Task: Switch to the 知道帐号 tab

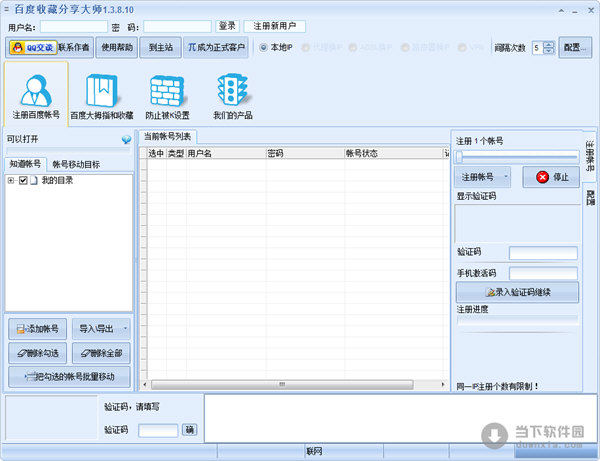Action: pos(25,164)
